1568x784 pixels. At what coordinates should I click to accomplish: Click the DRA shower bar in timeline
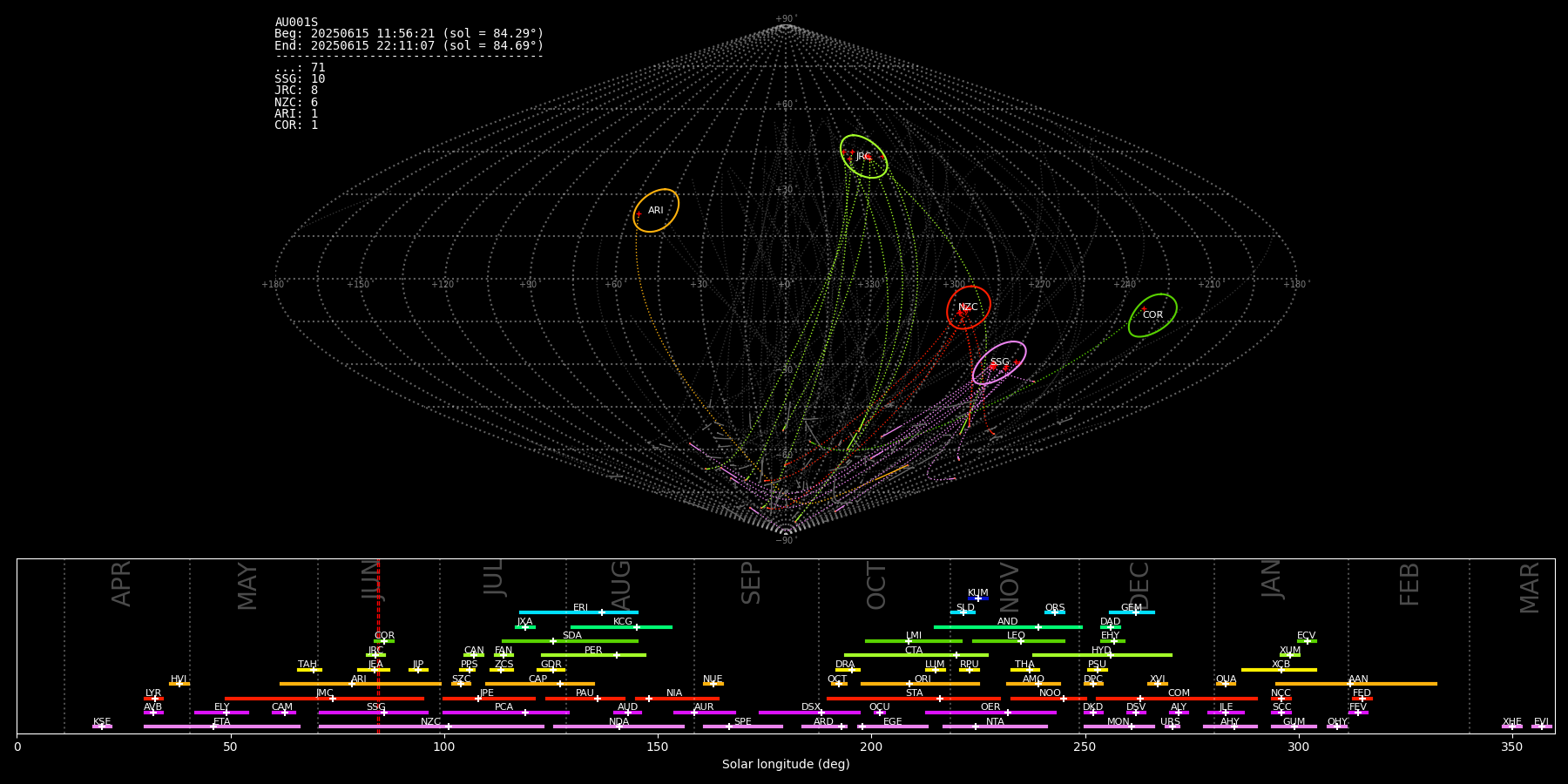tap(848, 670)
